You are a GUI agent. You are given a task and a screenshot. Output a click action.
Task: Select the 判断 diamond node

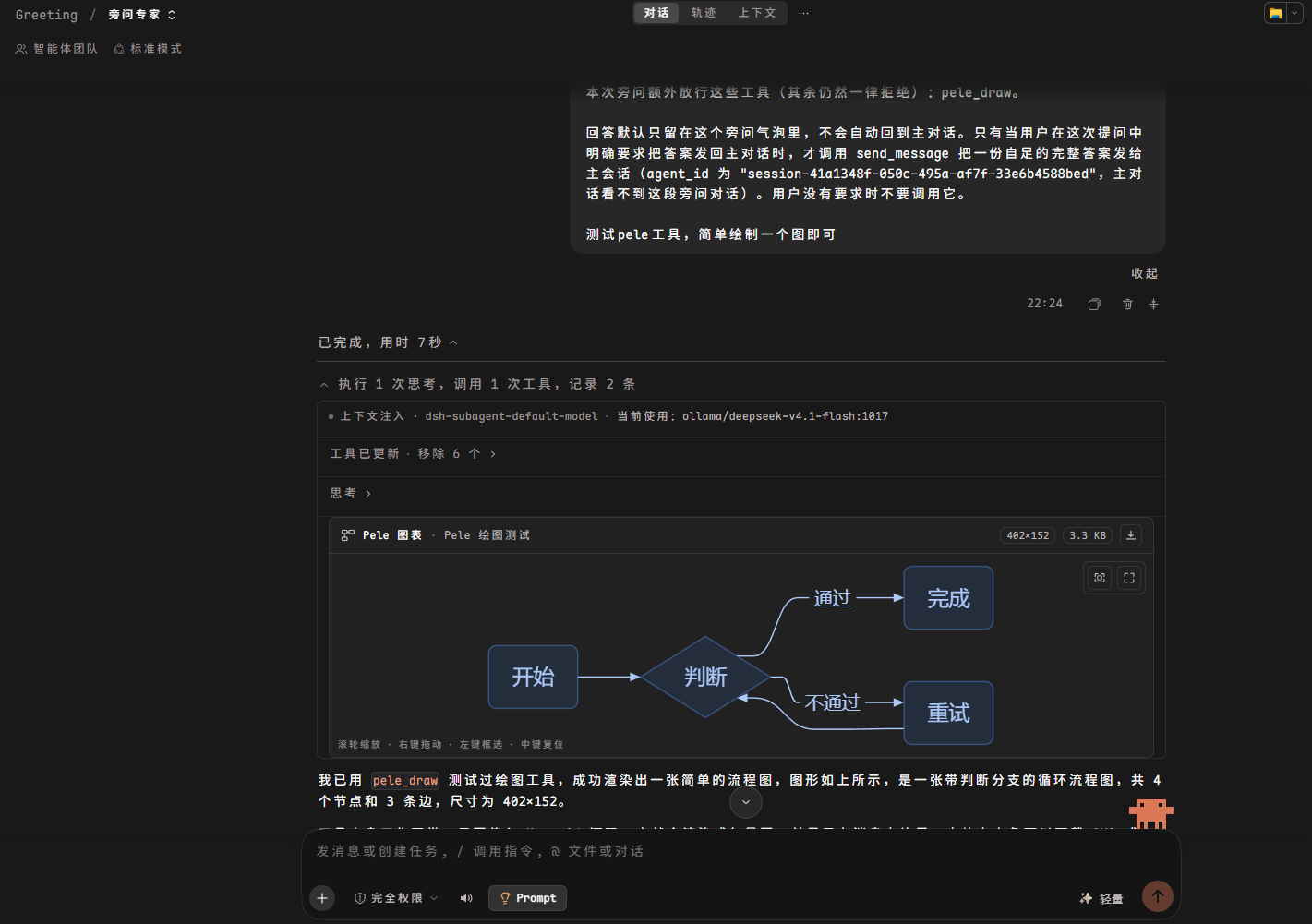(x=705, y=677)
